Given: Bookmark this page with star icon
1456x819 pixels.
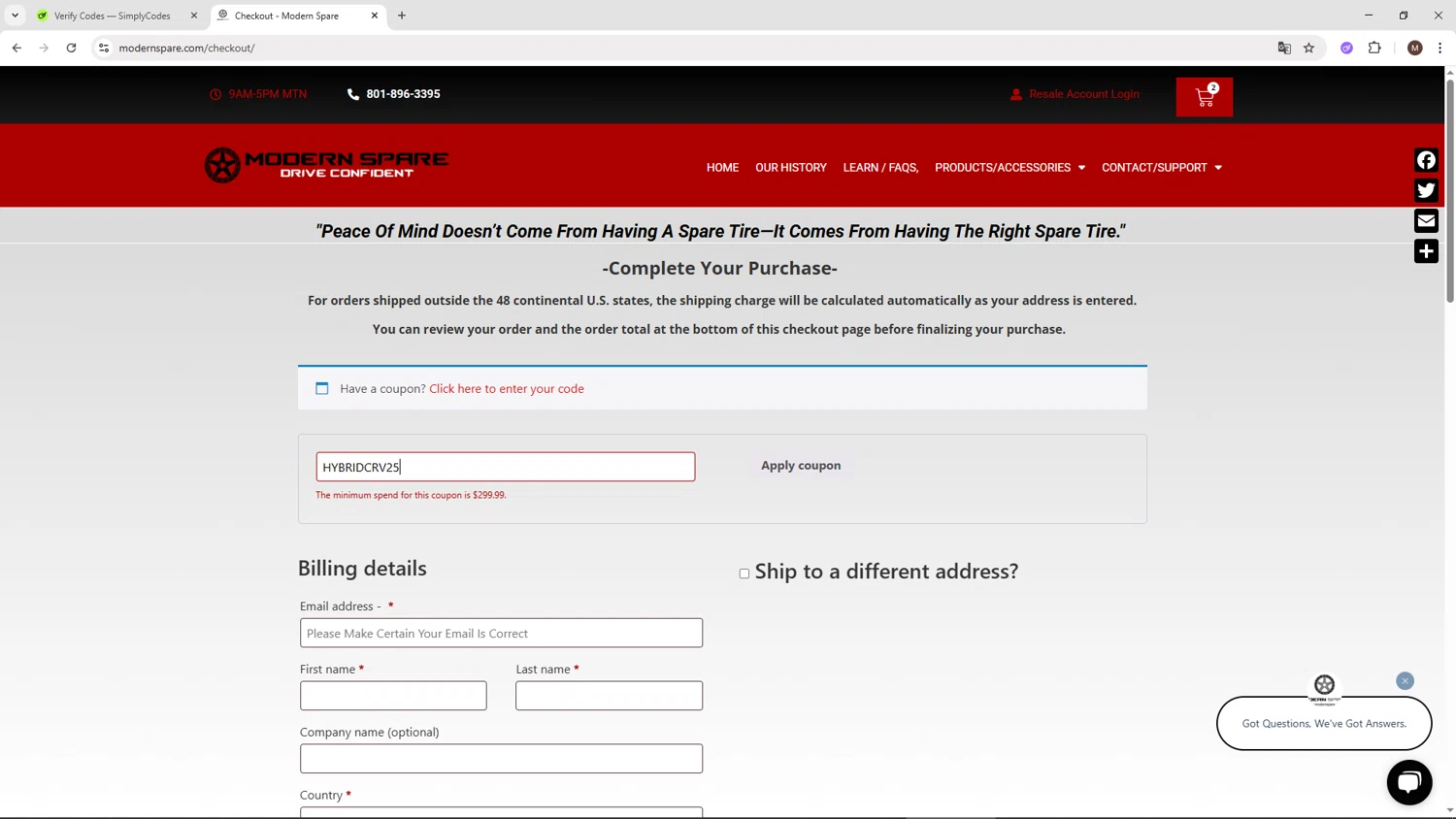Looking at the screenshot, I should click(x=1308, y=48).
